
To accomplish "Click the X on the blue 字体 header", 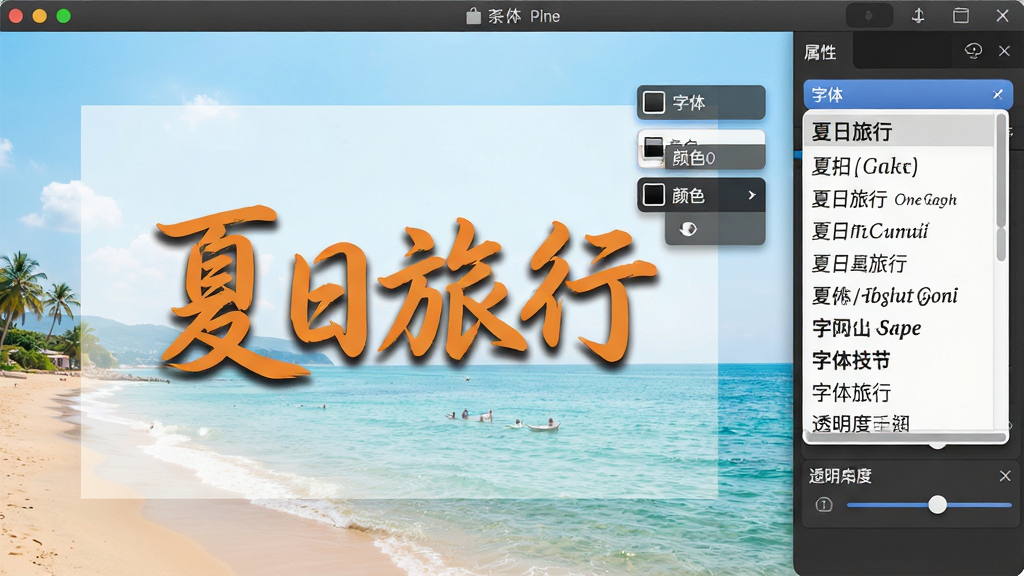I will click(998, 95).
